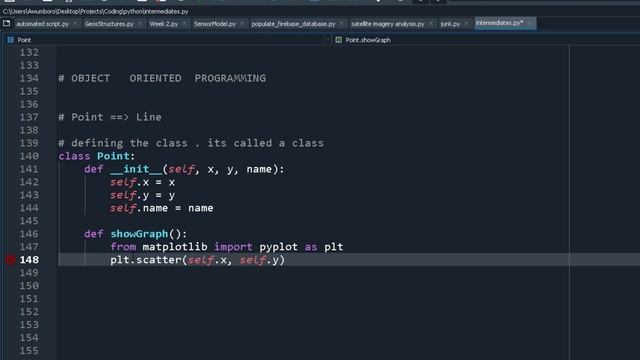This screenshot has width=640, height=360.
Task: Click 'showGraph' in the def line
Action: pyautogui.click(x=139, y=234)
